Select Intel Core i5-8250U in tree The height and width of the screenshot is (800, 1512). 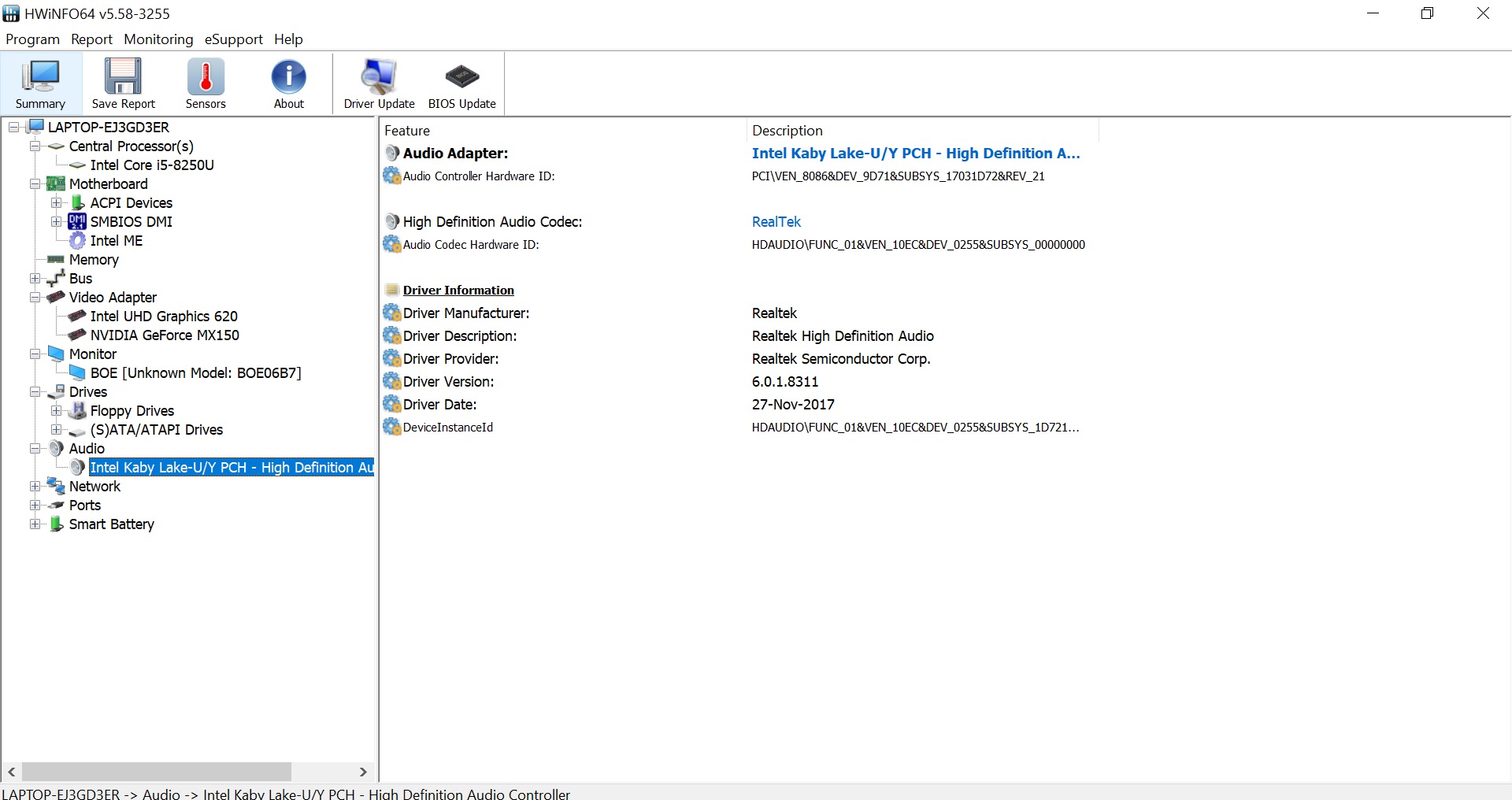[152, 165]
